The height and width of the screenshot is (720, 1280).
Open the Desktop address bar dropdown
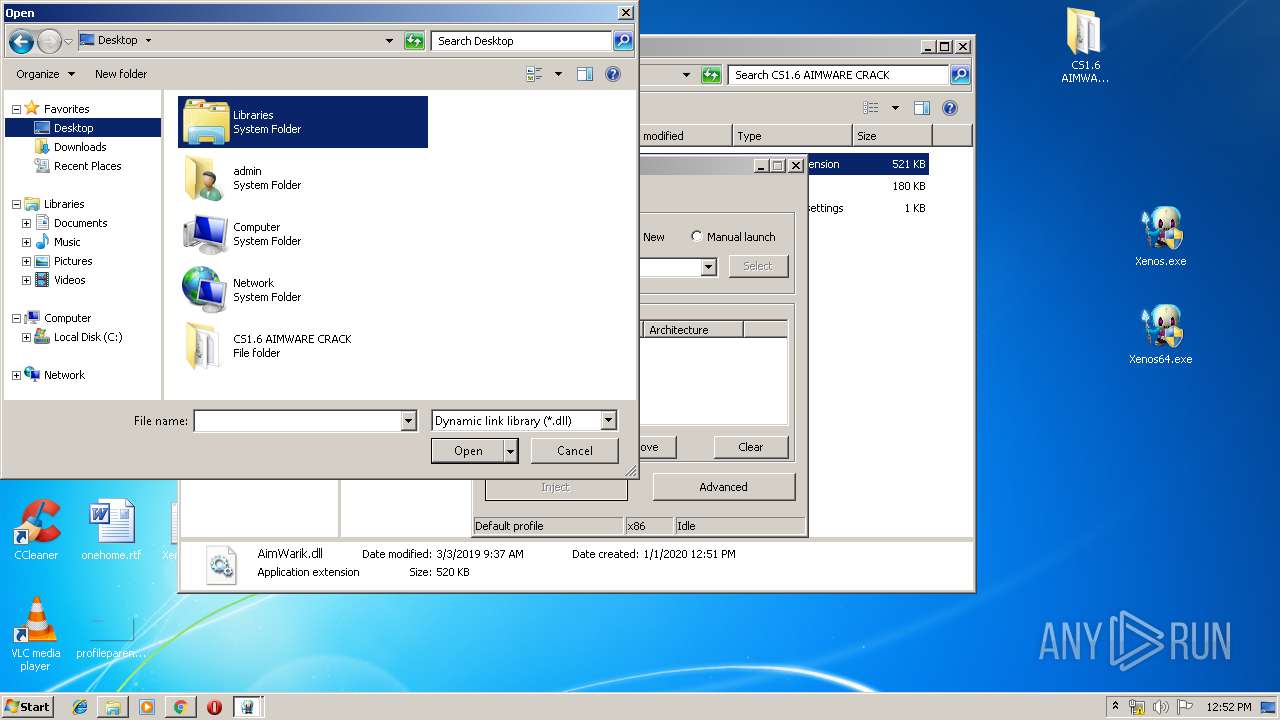[x=390, y=41]
